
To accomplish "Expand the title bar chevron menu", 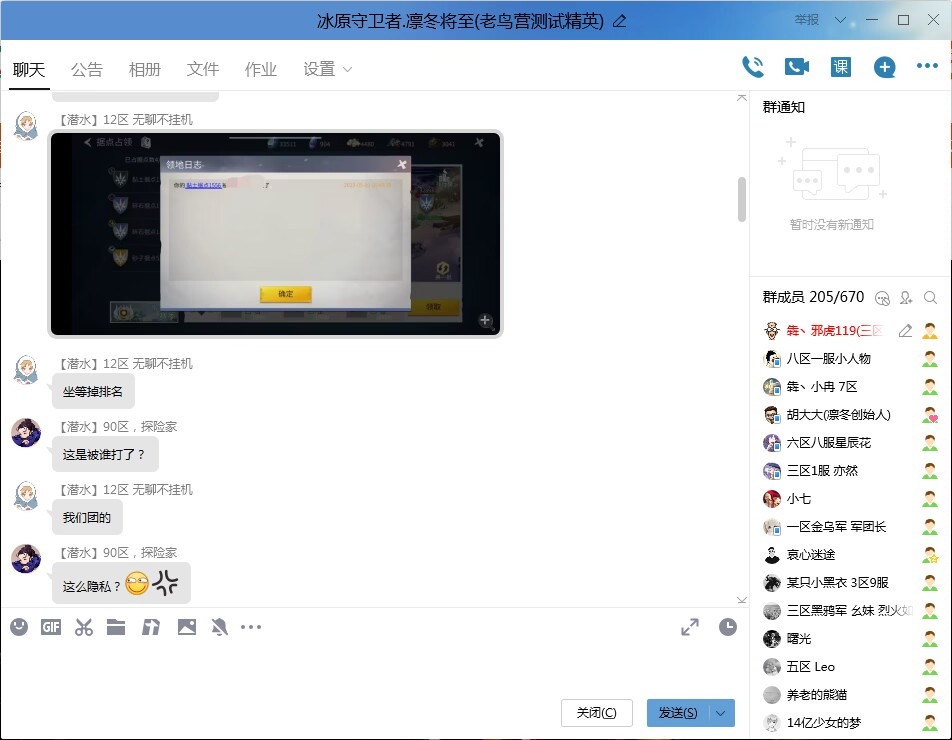I will 840,19.
